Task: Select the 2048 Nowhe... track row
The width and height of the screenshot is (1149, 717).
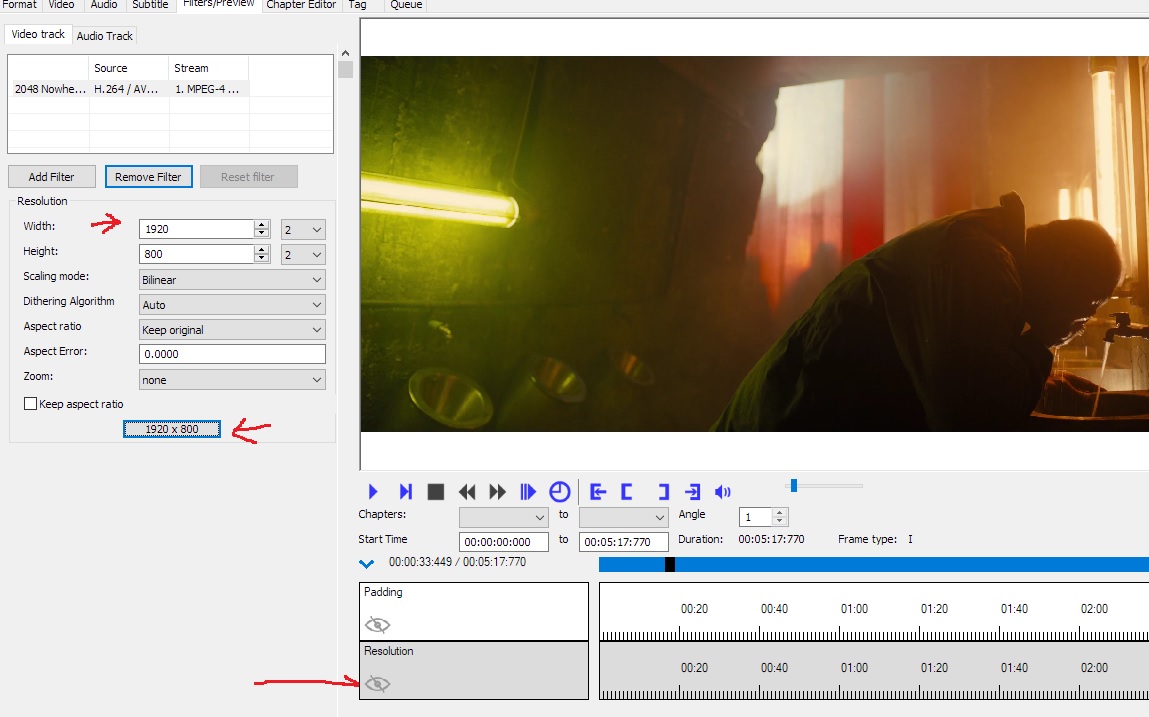Action: [x=132, y=89]
